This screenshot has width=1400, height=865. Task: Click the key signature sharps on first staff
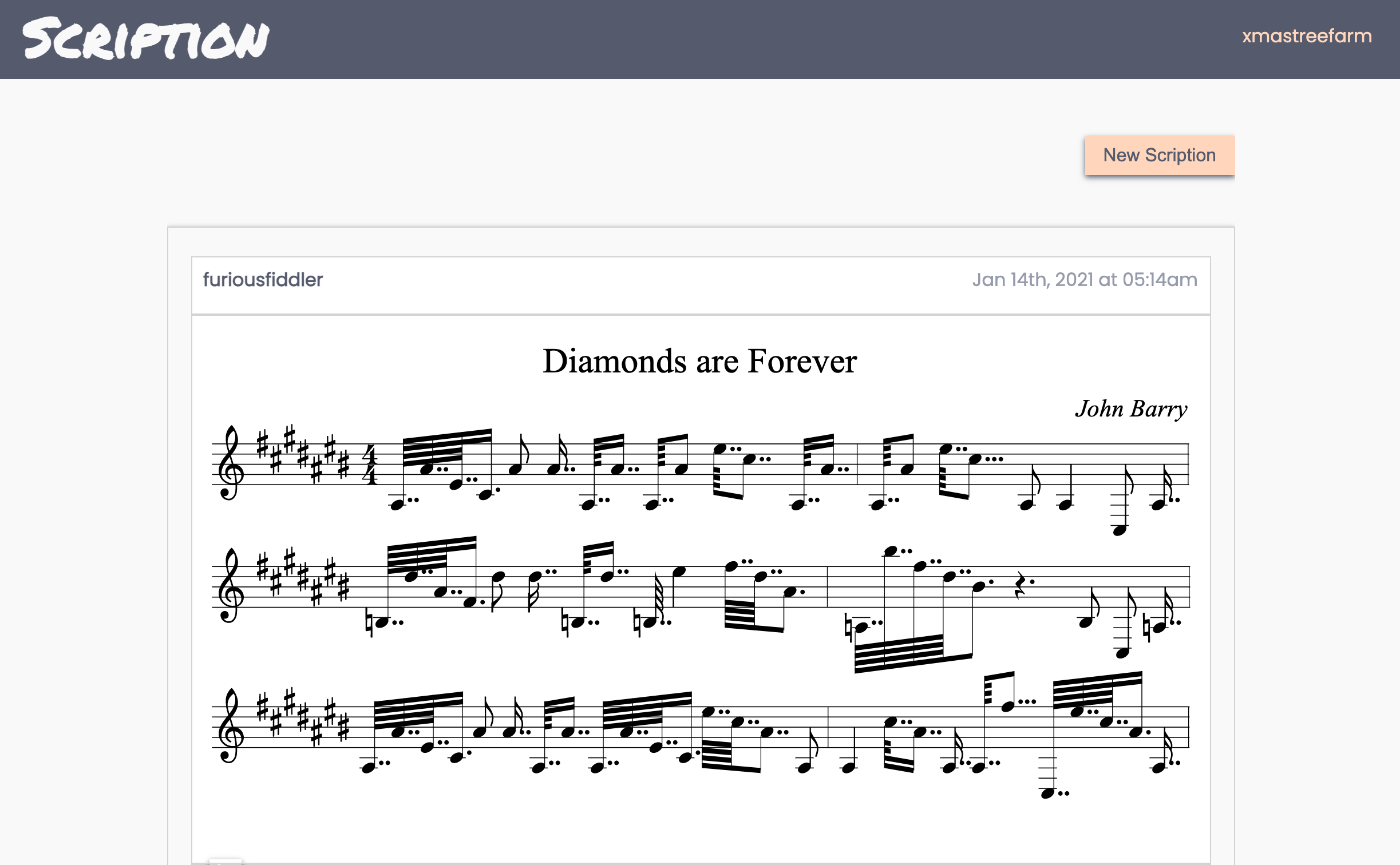[303, 455]
